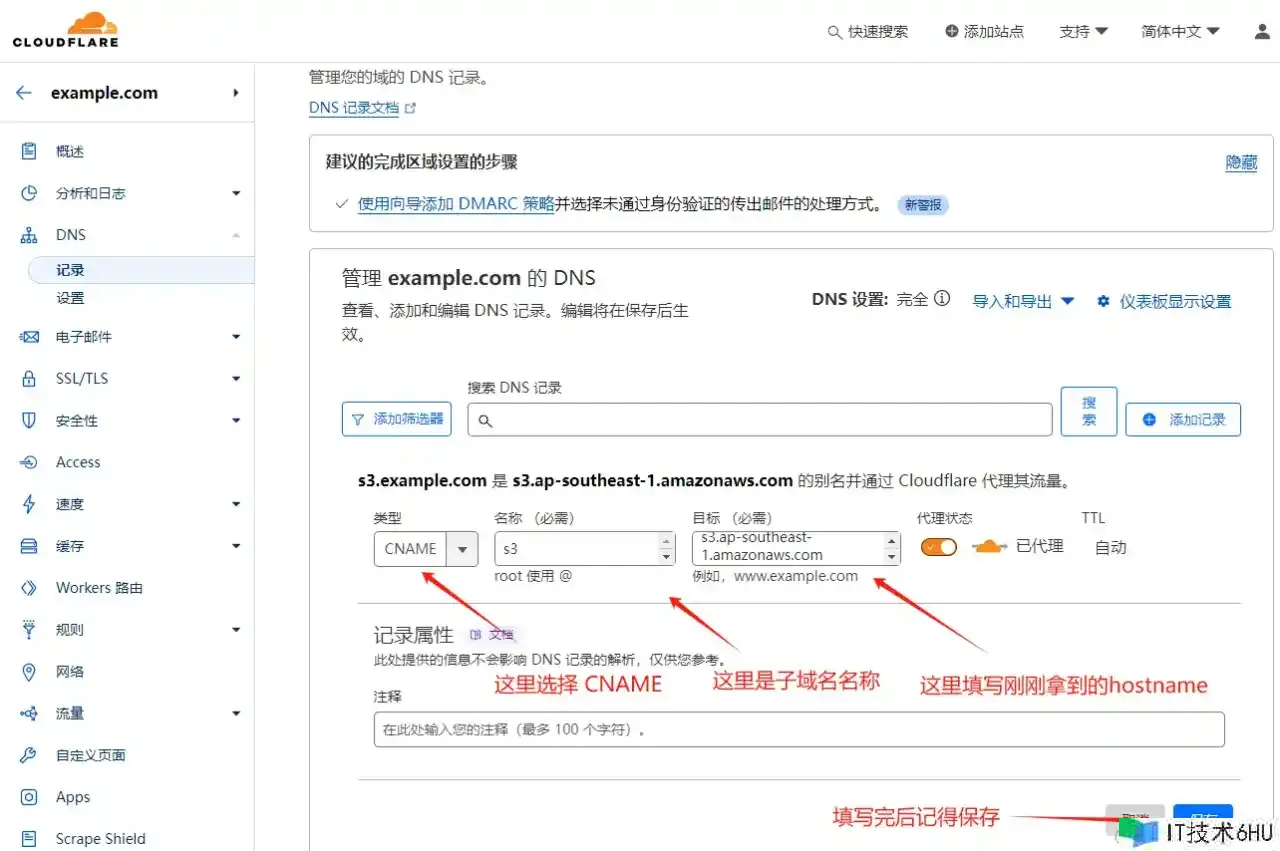Expand the example.com domain selector

[236, 93]
